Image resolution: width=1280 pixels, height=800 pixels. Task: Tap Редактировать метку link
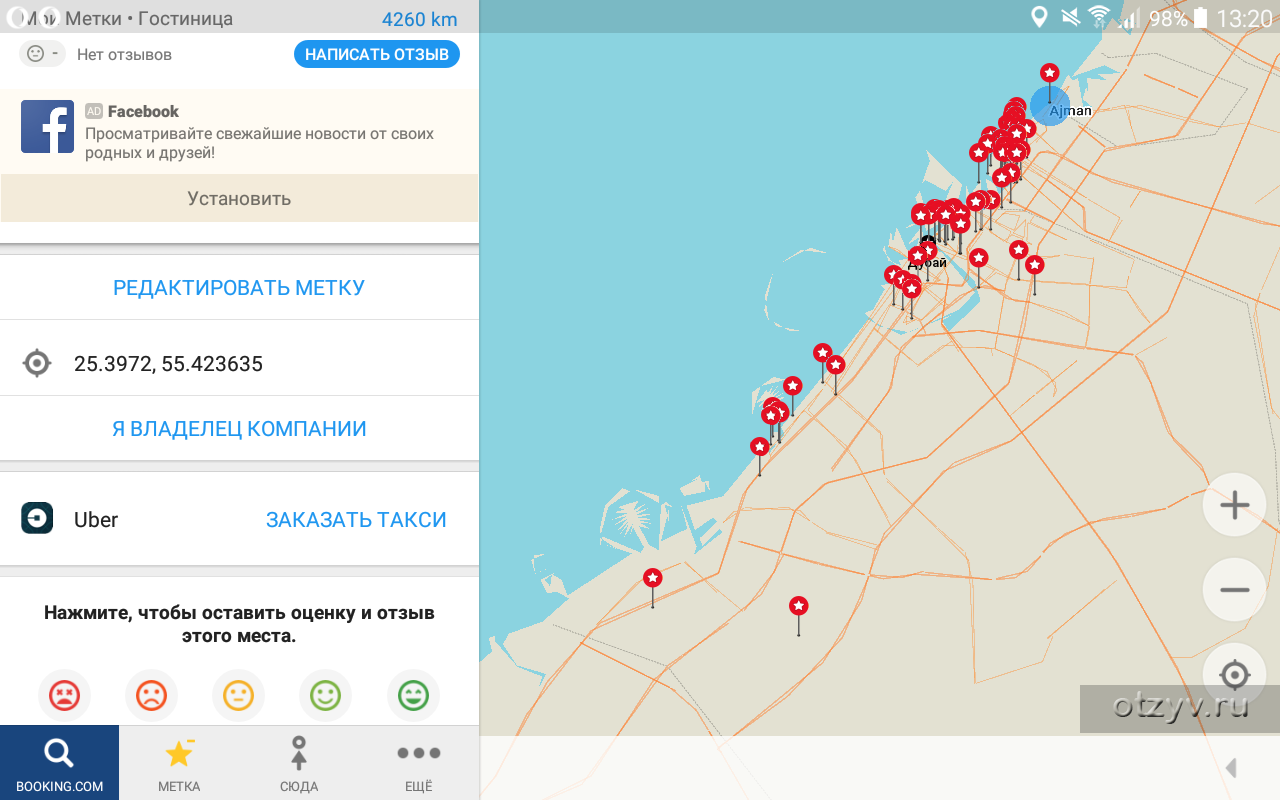(x=239, y=288)
